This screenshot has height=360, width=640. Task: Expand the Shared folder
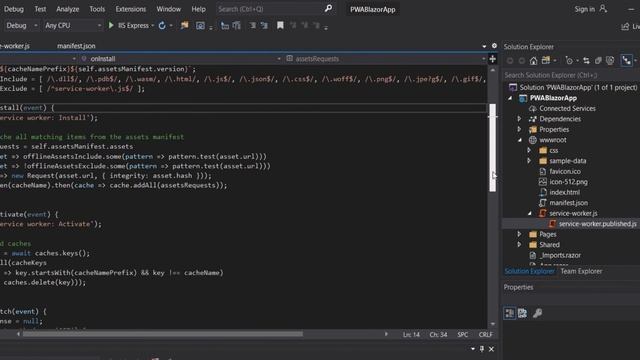click(x=519, y=244)
